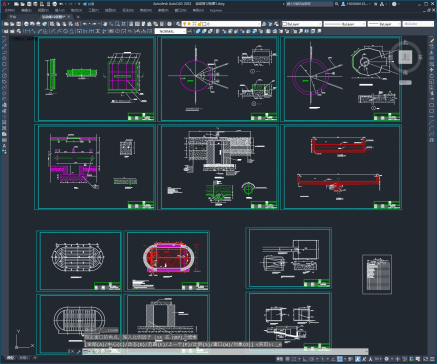Click the Autodesk App Store cart icon
Screen dimensions: 437x364
[376, 4]
